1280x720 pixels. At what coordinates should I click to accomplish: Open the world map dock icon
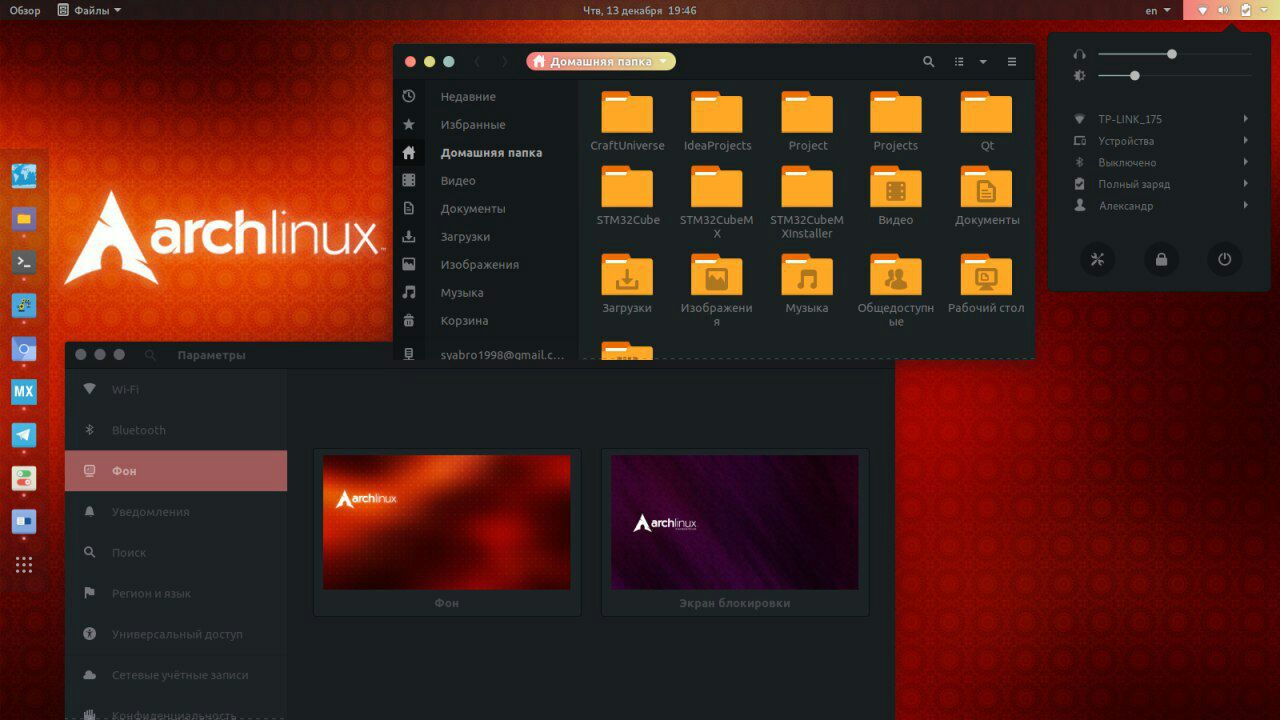(24, 176)
